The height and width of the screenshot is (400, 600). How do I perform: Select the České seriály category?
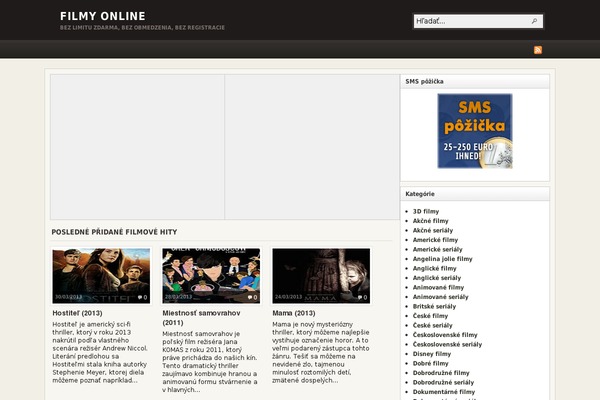tap(433, 325)
